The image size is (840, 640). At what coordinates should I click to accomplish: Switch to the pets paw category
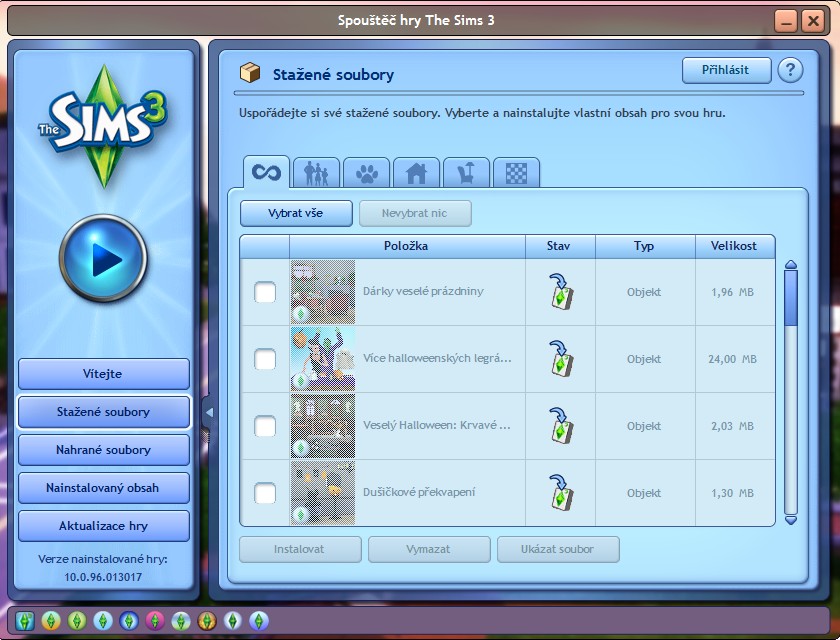coord(366,172)
